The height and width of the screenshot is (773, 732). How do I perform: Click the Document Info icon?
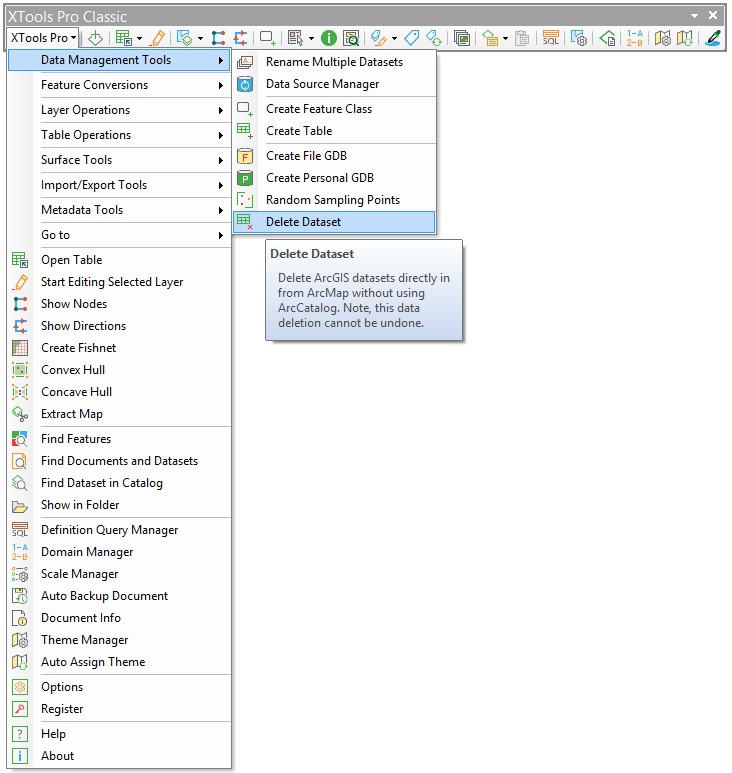click(x=20, y=618)
